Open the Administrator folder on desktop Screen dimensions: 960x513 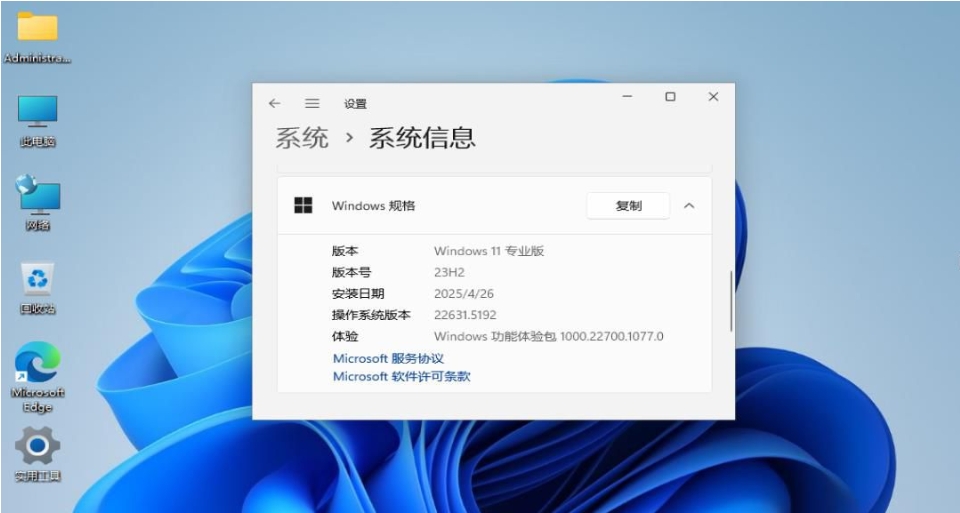coord(38,28)
